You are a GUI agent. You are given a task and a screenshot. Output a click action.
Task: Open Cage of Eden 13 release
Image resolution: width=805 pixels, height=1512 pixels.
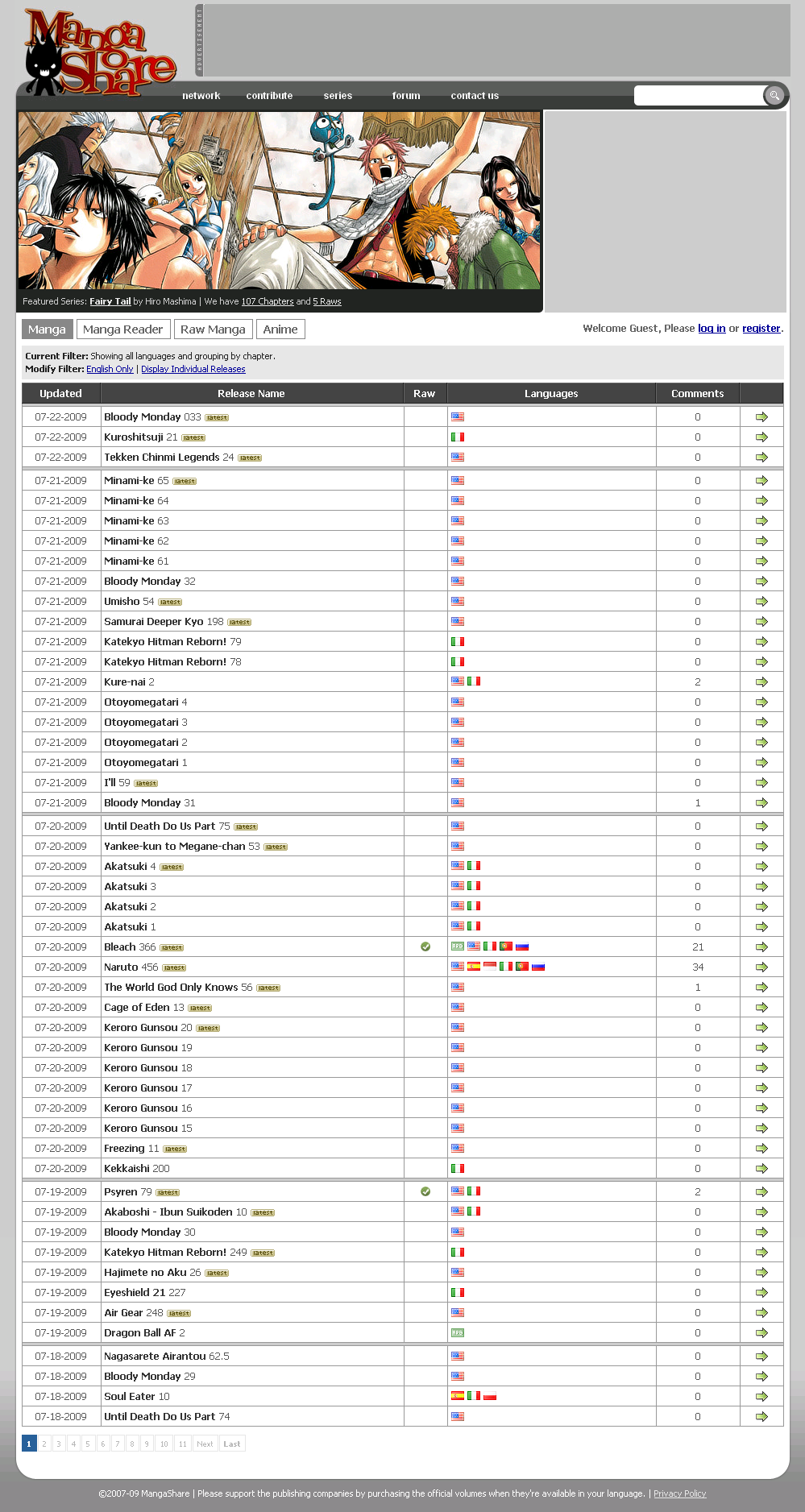pyautogui.click(x=144, y=1008)
